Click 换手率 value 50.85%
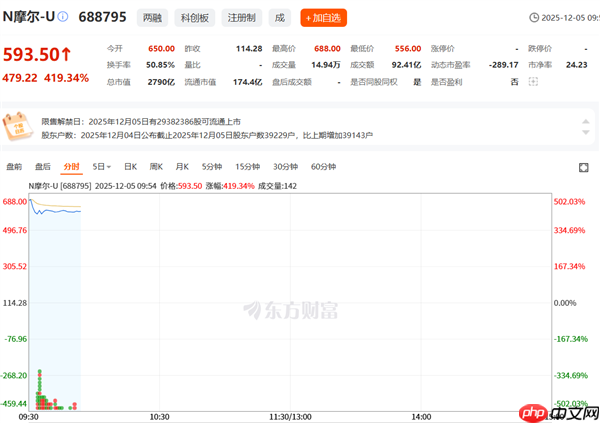The height and width of the screenshot is (423, 600). [x=160, y=65]
